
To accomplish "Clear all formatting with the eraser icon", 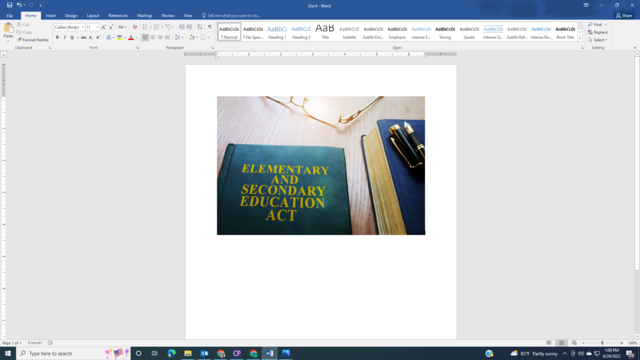I will coord(135,27).
